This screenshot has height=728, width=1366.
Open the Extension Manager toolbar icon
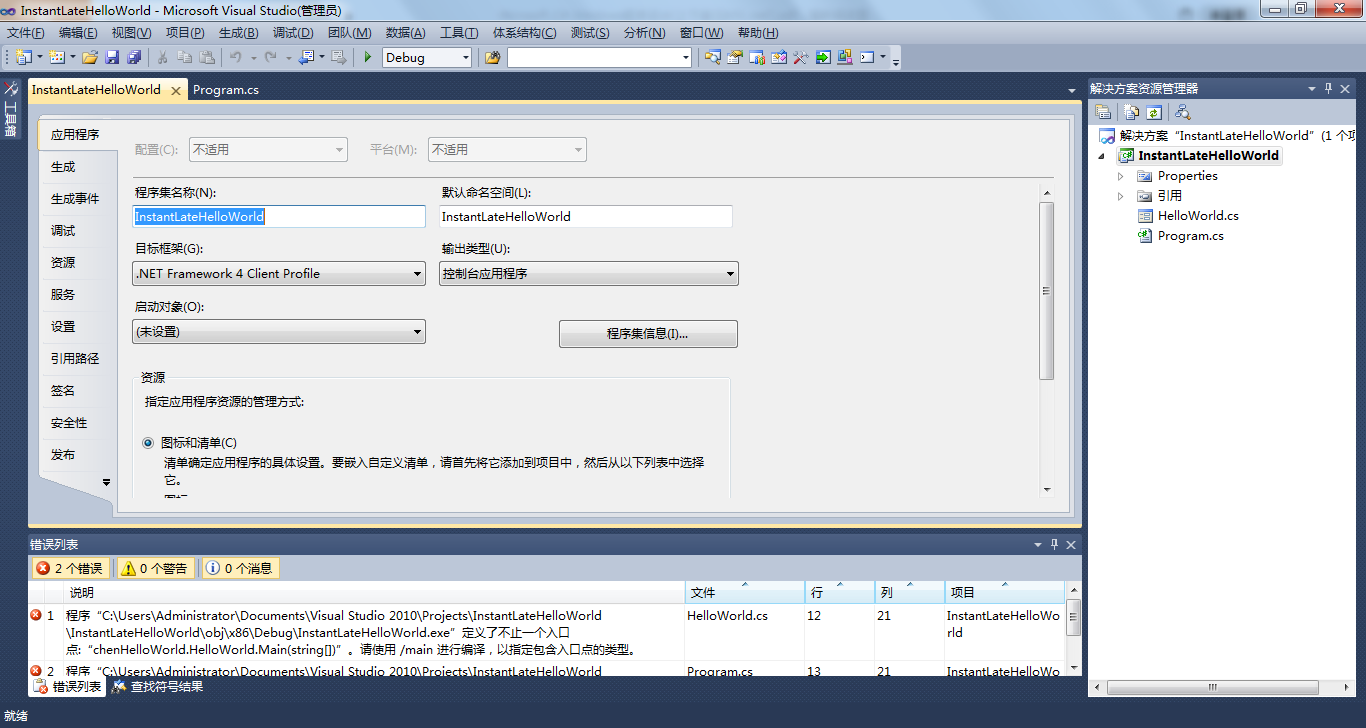click(845, 57)
